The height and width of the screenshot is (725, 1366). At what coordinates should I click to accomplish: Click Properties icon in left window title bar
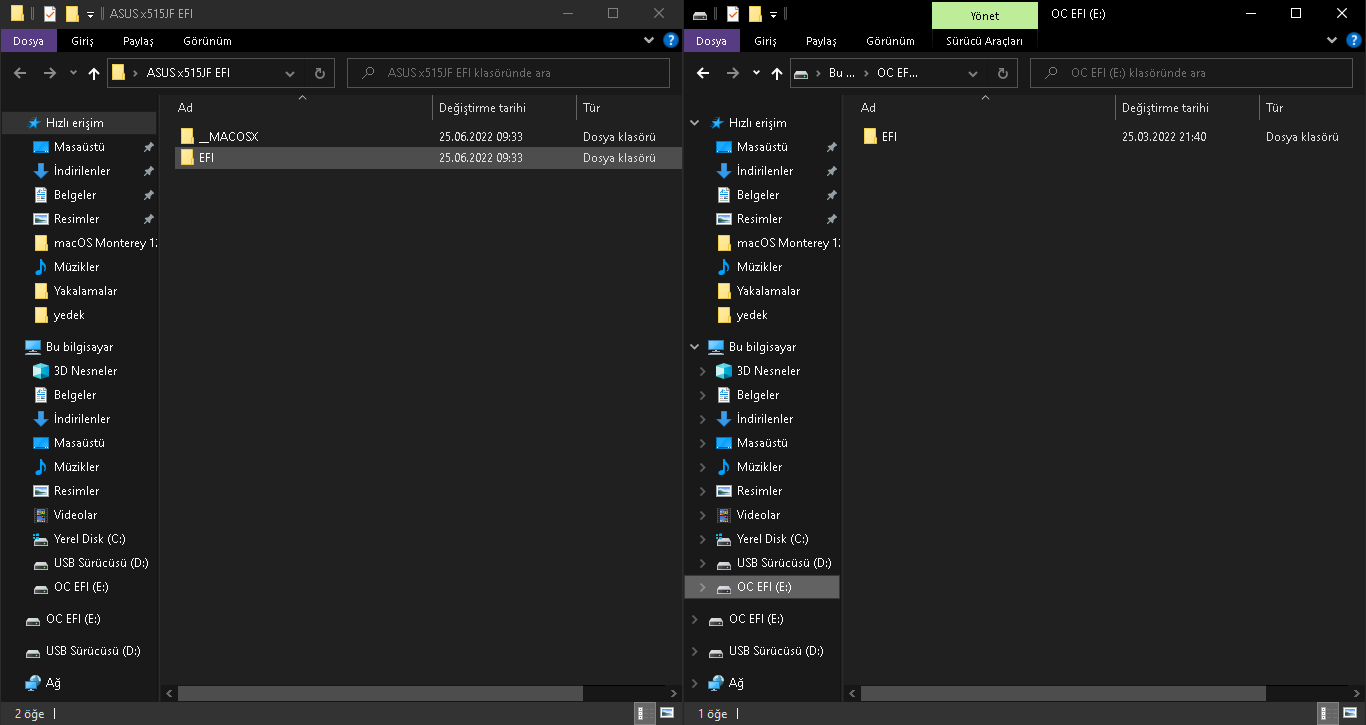(50, 14)
